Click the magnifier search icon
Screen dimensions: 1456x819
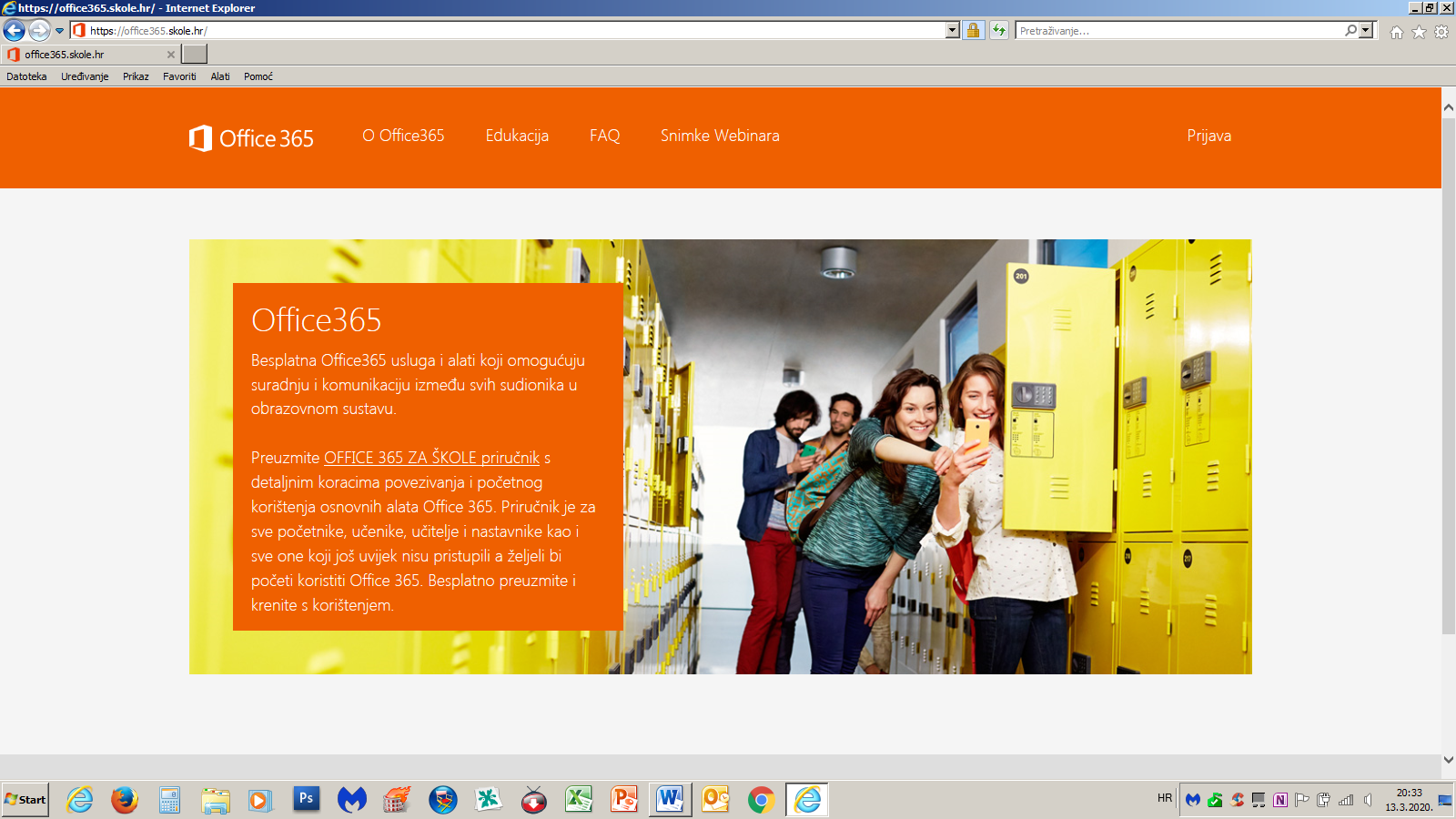(x=1351, y=30)
